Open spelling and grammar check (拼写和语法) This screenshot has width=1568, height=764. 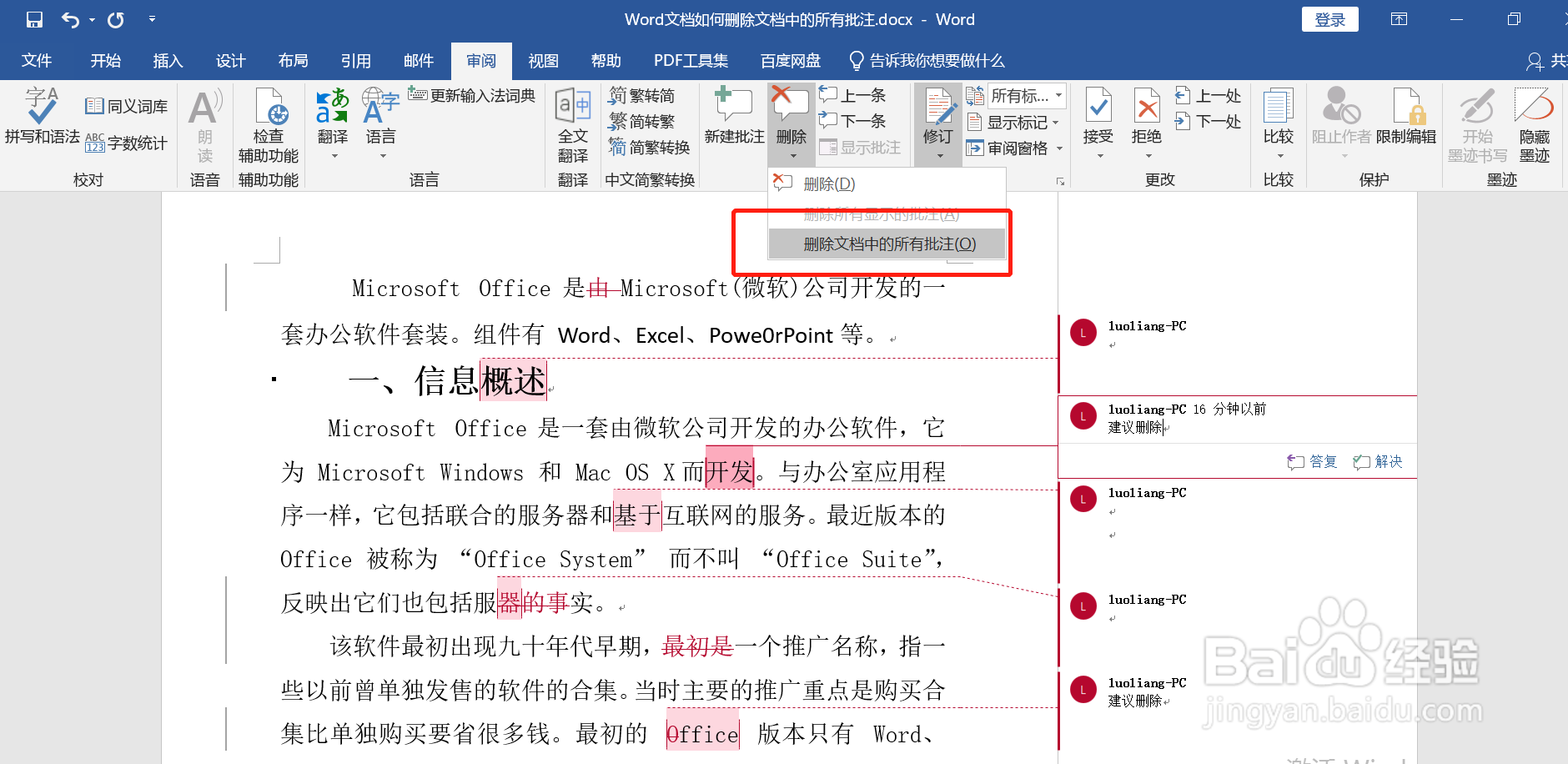42,117
